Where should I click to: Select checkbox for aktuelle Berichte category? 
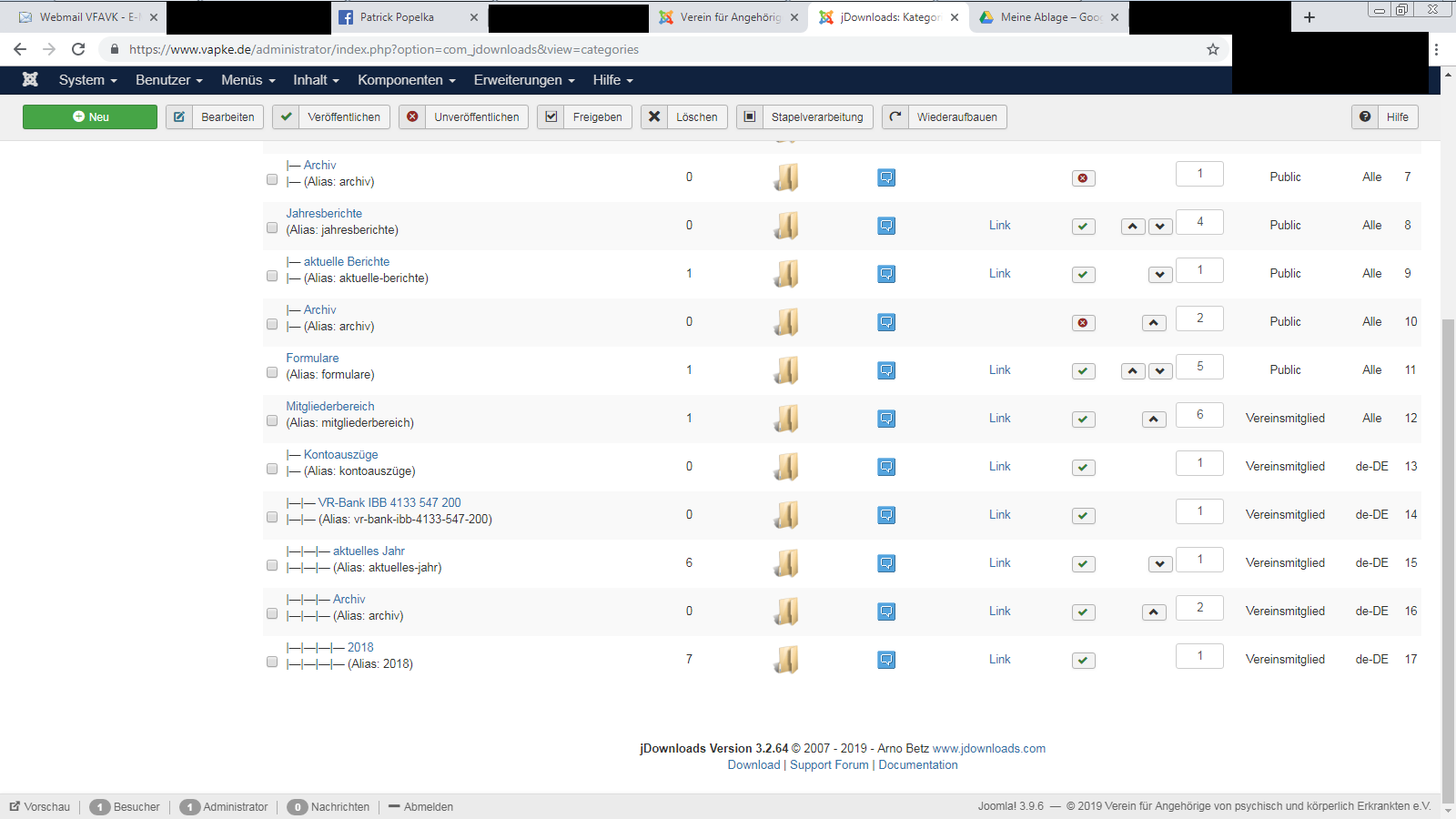(272, 276)
